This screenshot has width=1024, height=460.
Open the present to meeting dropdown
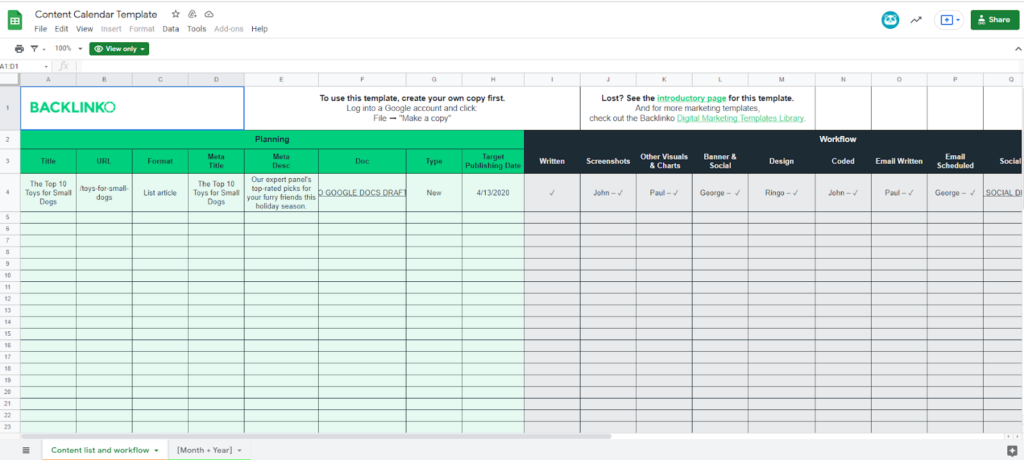point(949,20)
